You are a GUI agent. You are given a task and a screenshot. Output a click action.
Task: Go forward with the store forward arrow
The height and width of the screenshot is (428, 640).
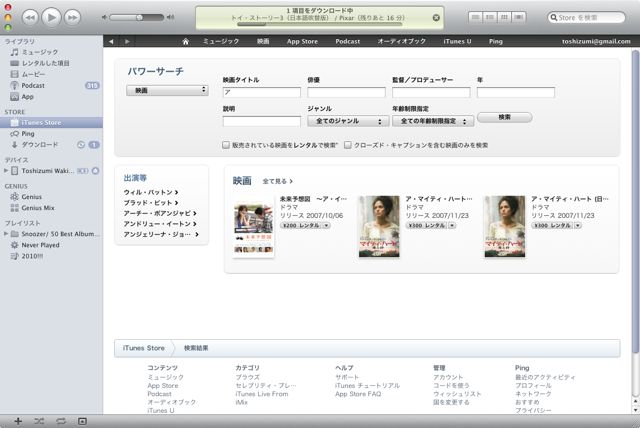127,41
